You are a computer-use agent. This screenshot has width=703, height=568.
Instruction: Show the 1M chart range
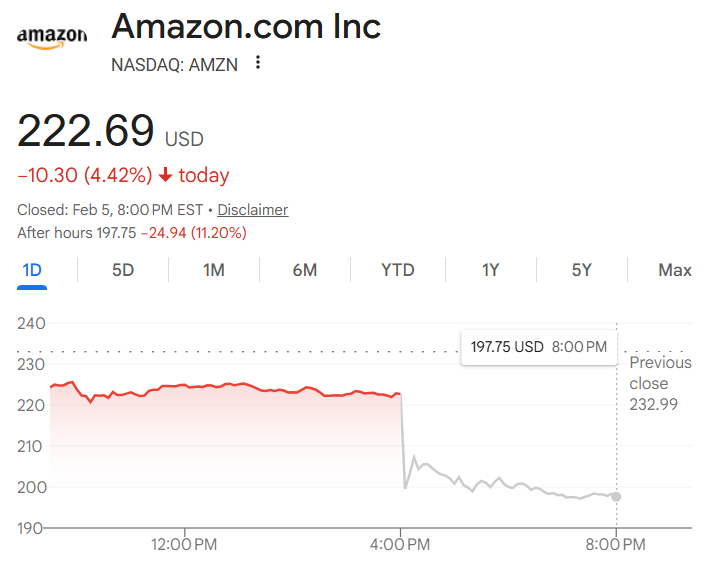[x=213, y=270]
